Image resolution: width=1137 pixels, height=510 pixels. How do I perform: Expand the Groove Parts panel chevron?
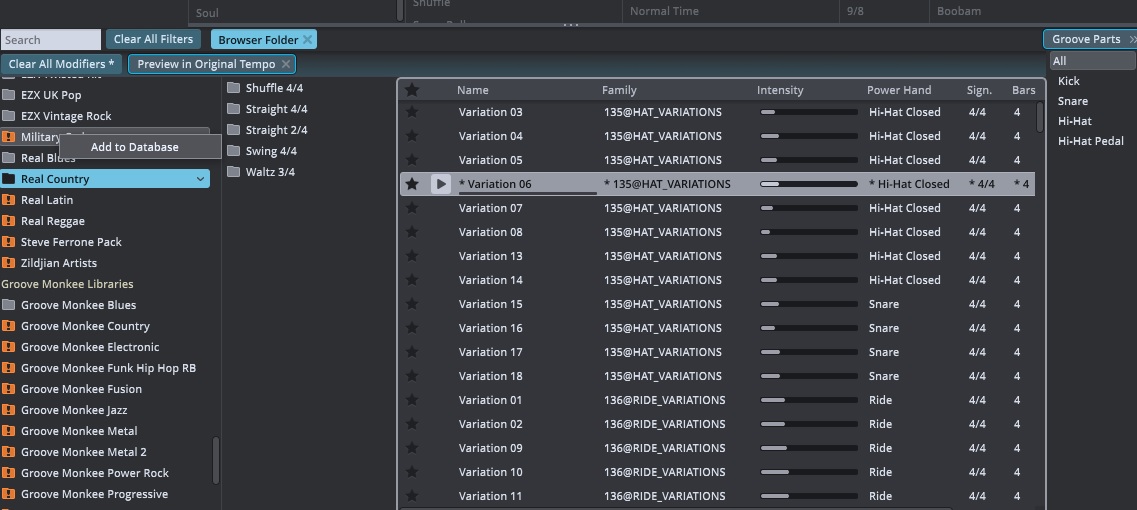[1131, 39]
